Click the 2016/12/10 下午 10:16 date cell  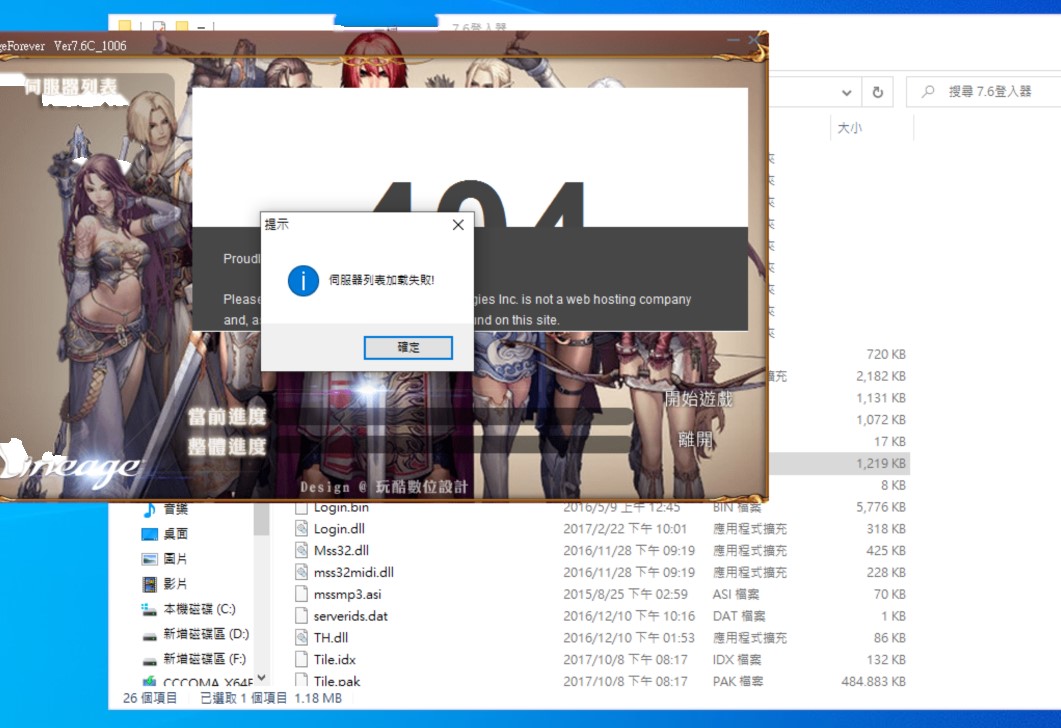coord(629,616)
